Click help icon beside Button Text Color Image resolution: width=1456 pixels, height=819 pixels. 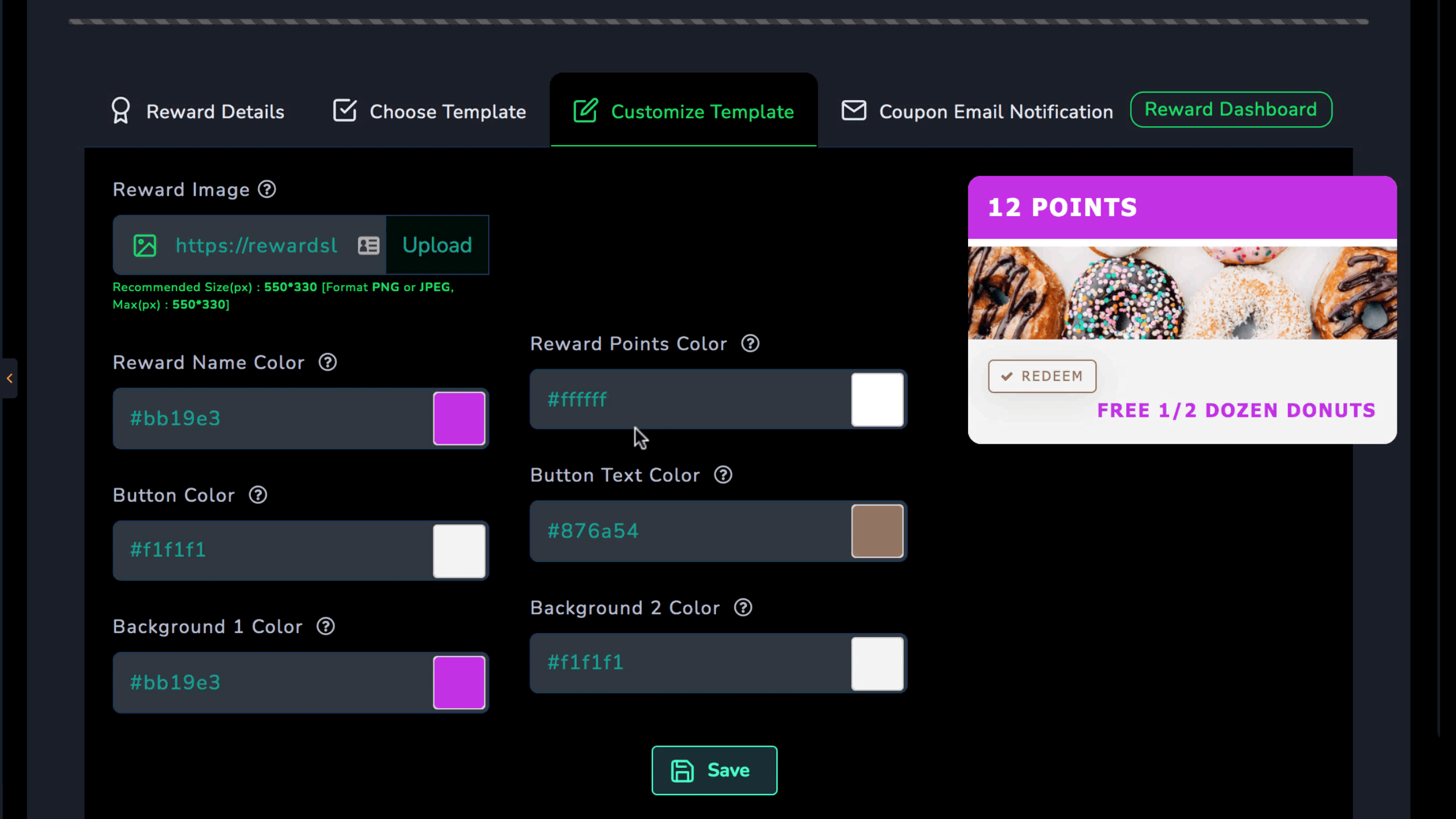tap(723, 475)
